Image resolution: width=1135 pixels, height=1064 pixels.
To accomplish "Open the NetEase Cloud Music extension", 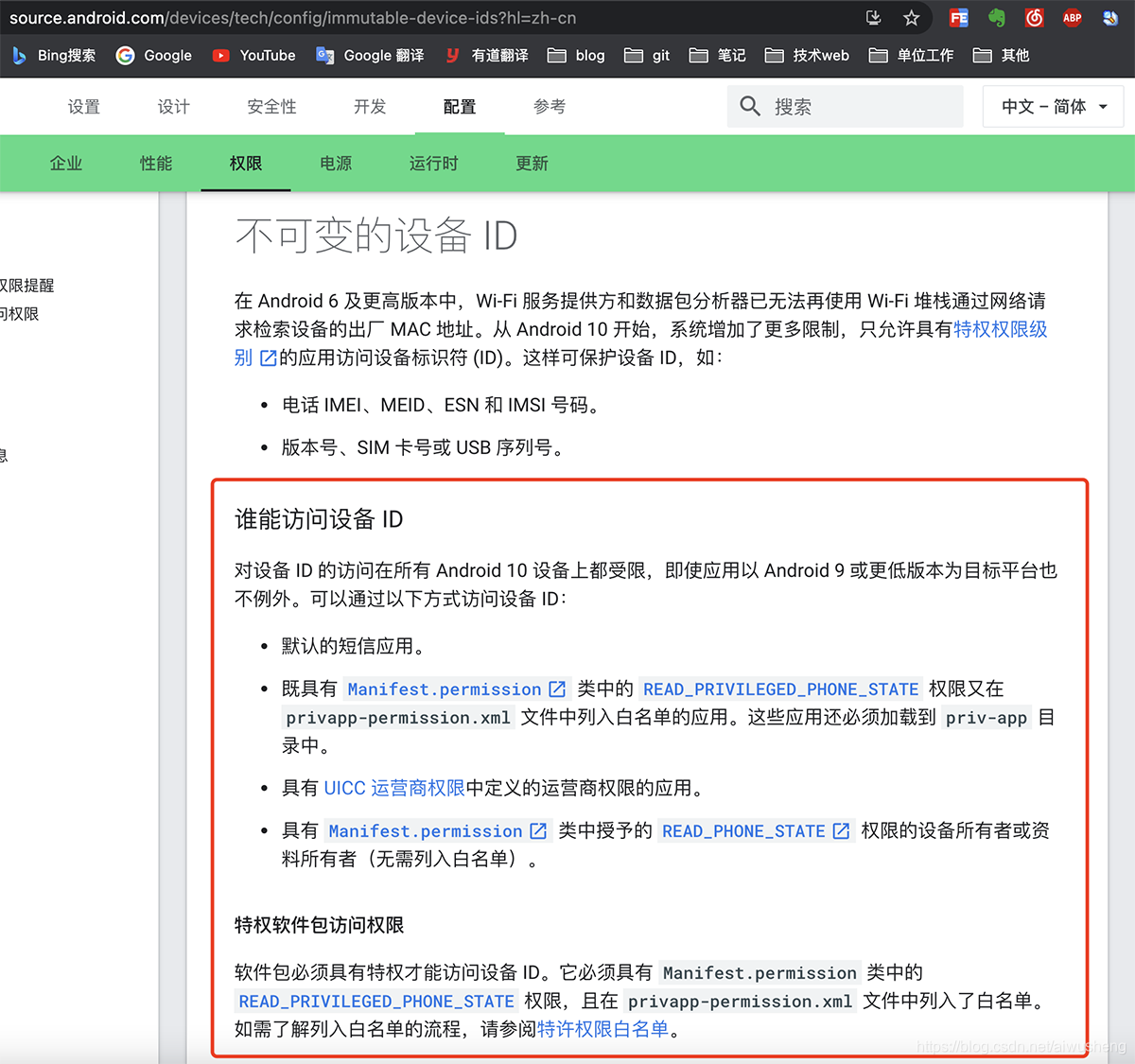I will [1034, 18].
